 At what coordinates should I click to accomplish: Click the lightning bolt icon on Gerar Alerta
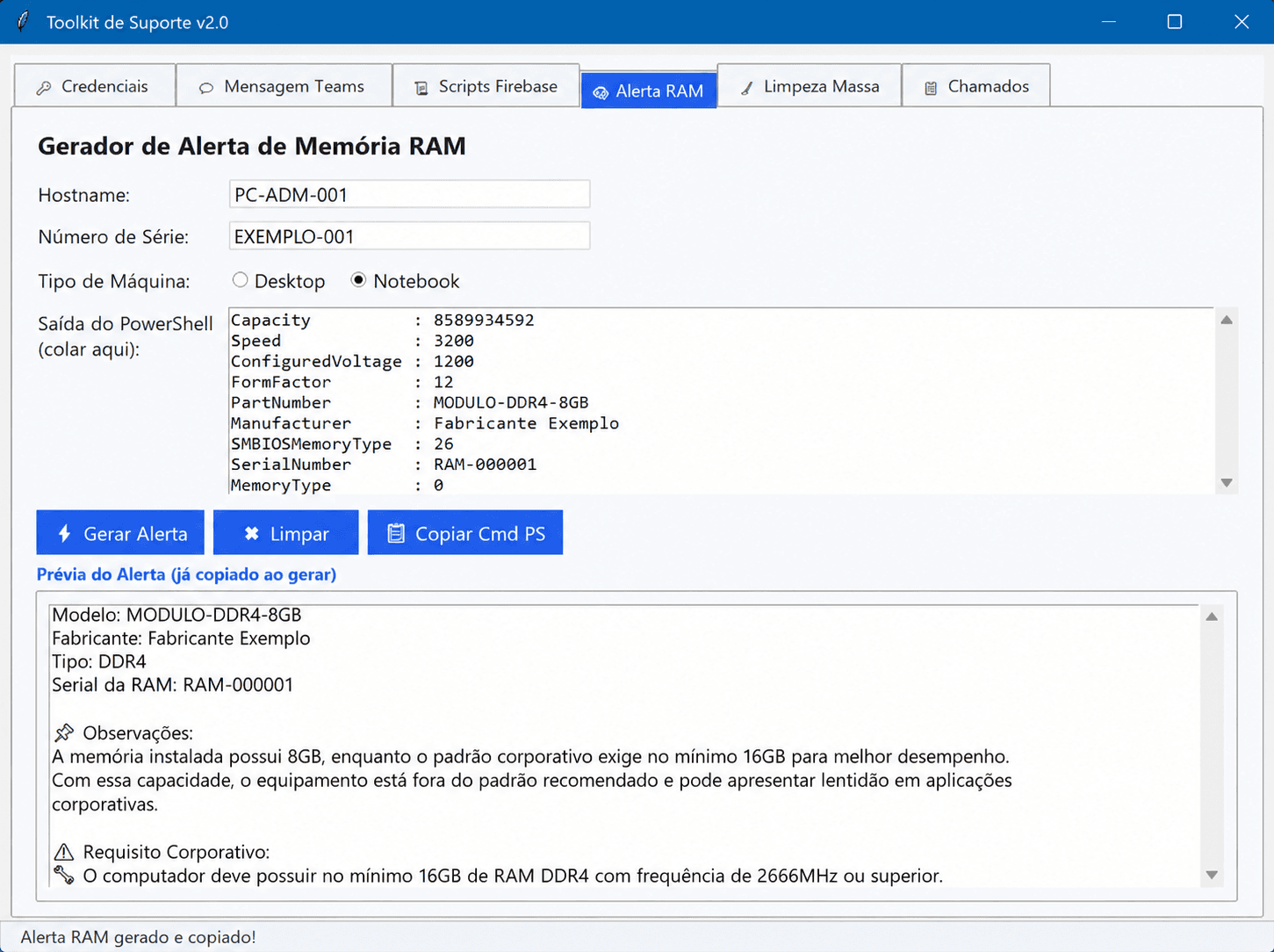tap(64, 533)
